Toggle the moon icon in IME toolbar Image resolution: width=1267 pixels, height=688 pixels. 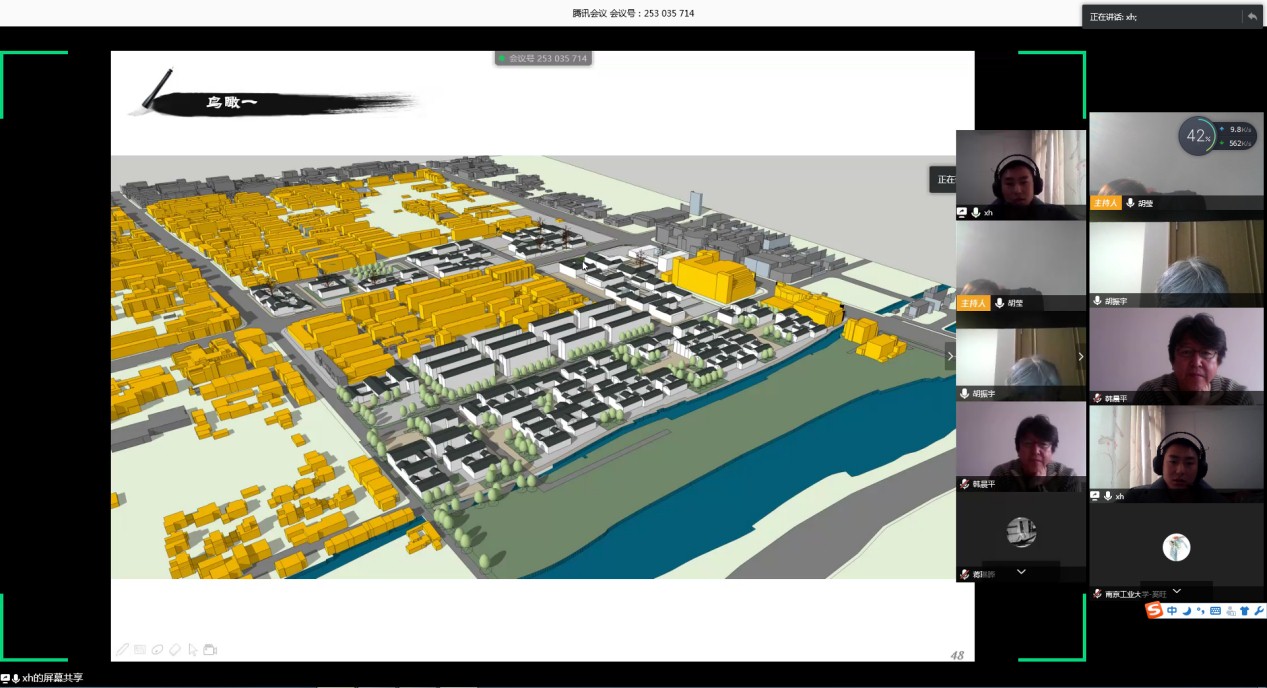1185,611
